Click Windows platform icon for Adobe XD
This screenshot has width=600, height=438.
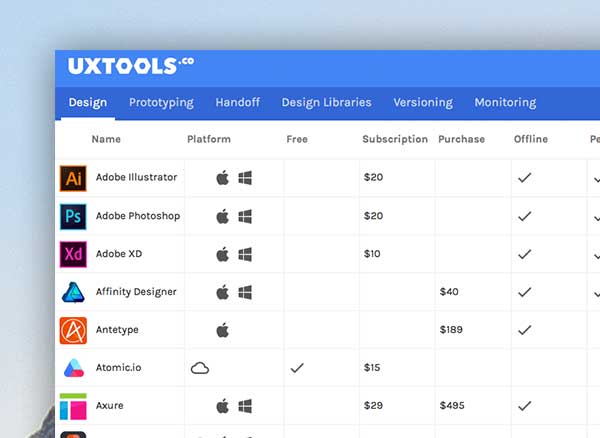coord(245,254)
